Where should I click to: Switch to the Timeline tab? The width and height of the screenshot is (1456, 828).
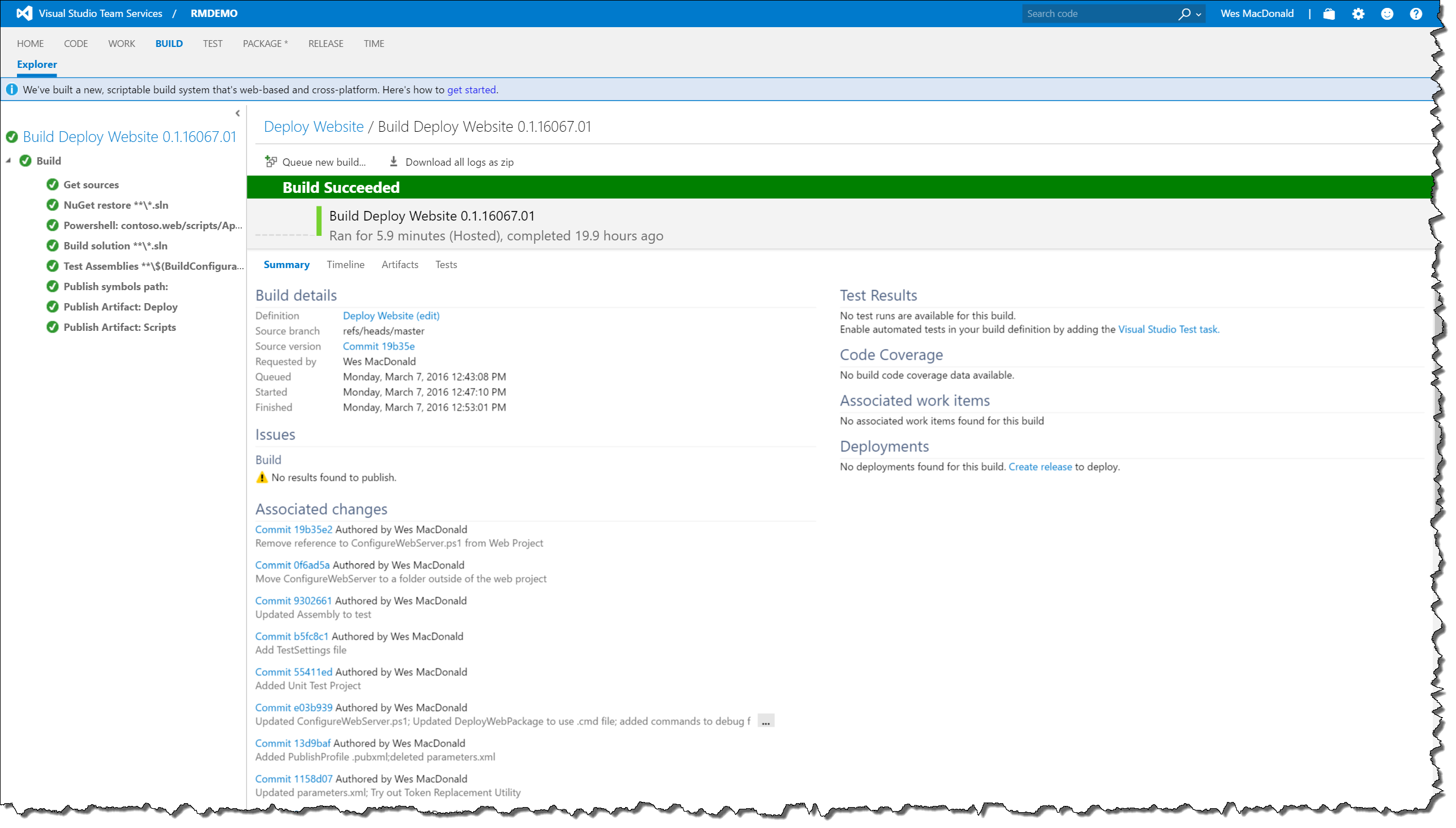pyautogui.click(x=345, y=265)
